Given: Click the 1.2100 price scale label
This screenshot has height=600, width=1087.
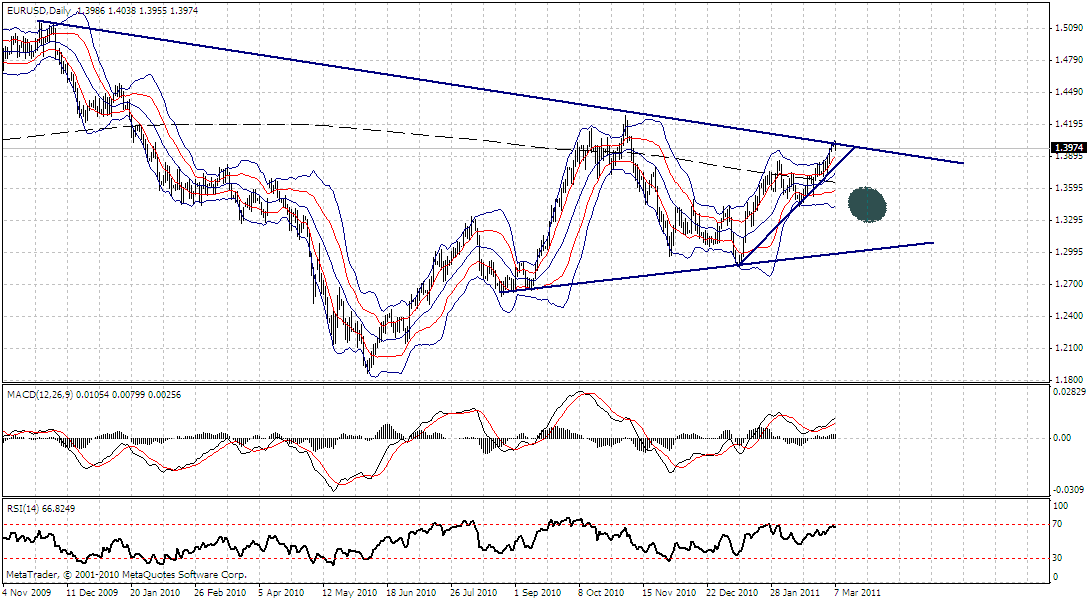Looking at the screenshot, I should point(1068,348).
